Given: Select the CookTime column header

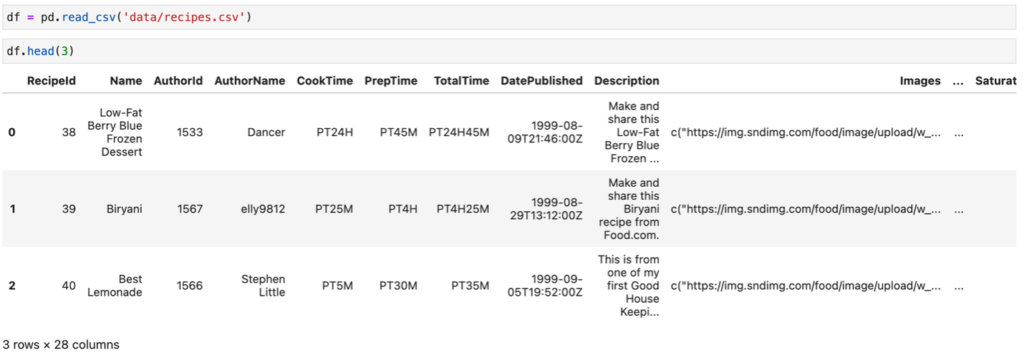Looking at the screenshot, I should 325,81.
